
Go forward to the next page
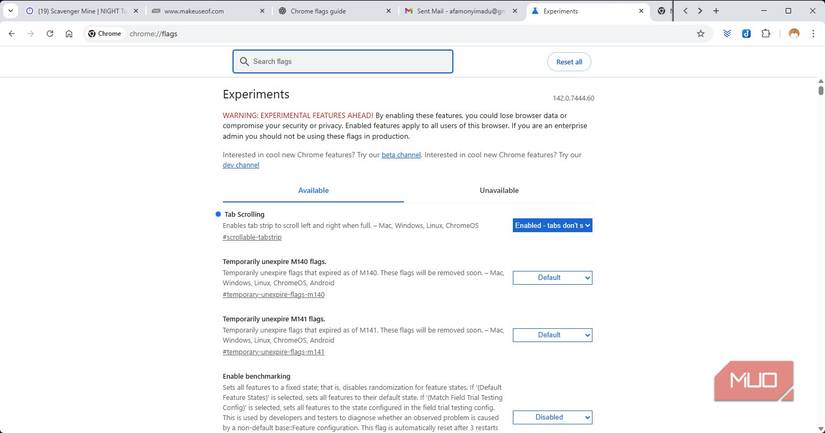pos(31,34)
